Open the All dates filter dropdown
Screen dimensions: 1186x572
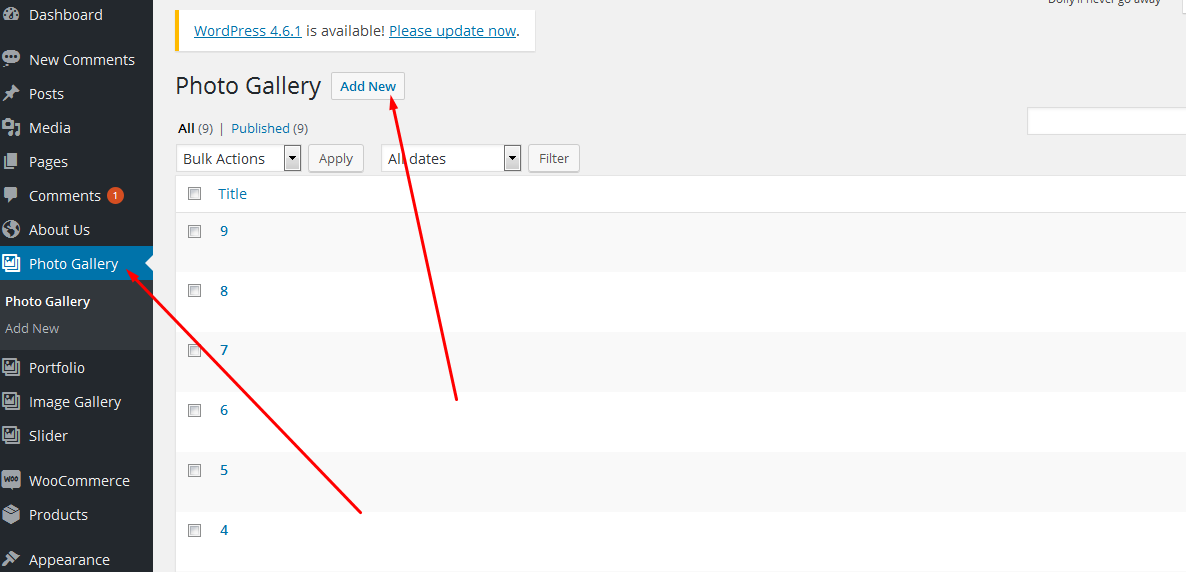(x=452, y=159)
